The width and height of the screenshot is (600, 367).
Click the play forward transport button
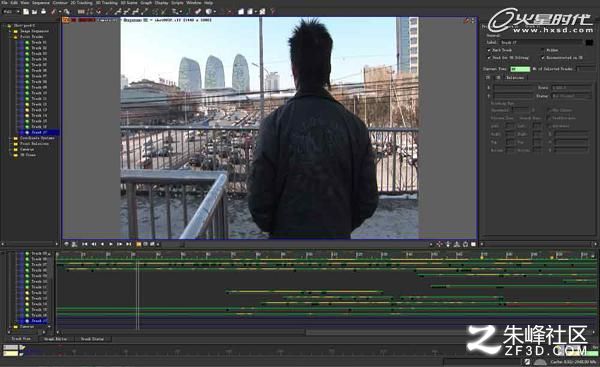coord(111,244)
